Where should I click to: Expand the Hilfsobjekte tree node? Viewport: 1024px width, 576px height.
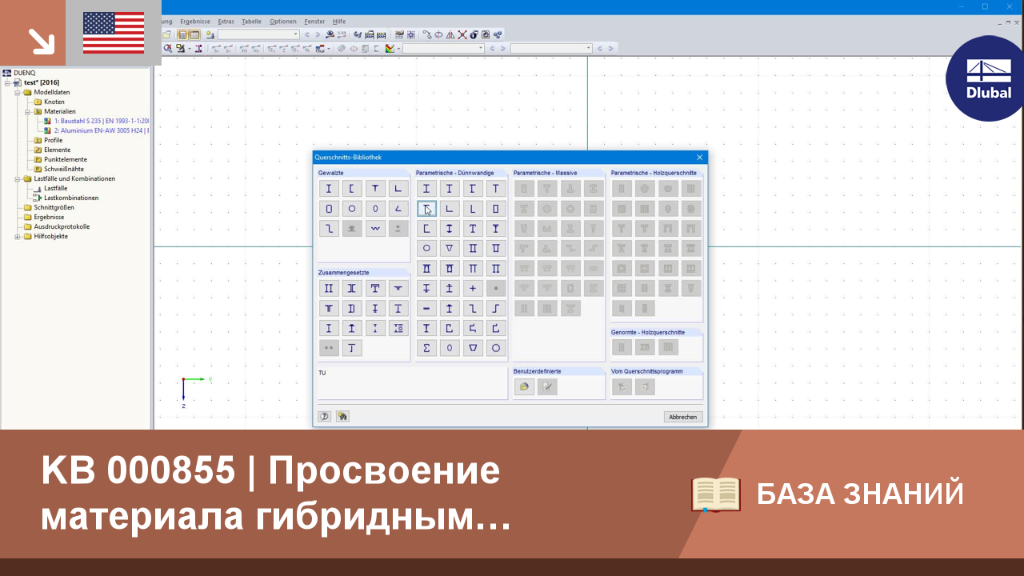18,236
